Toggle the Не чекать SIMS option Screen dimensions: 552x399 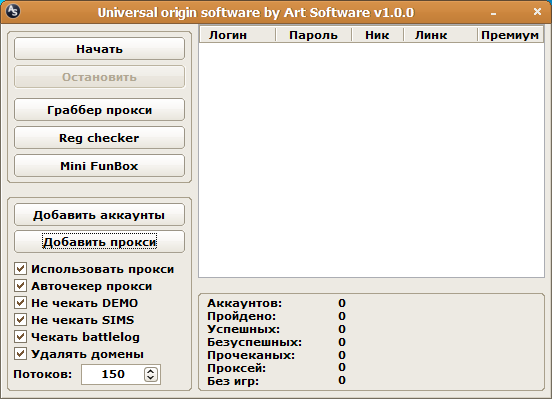[20, 319]
